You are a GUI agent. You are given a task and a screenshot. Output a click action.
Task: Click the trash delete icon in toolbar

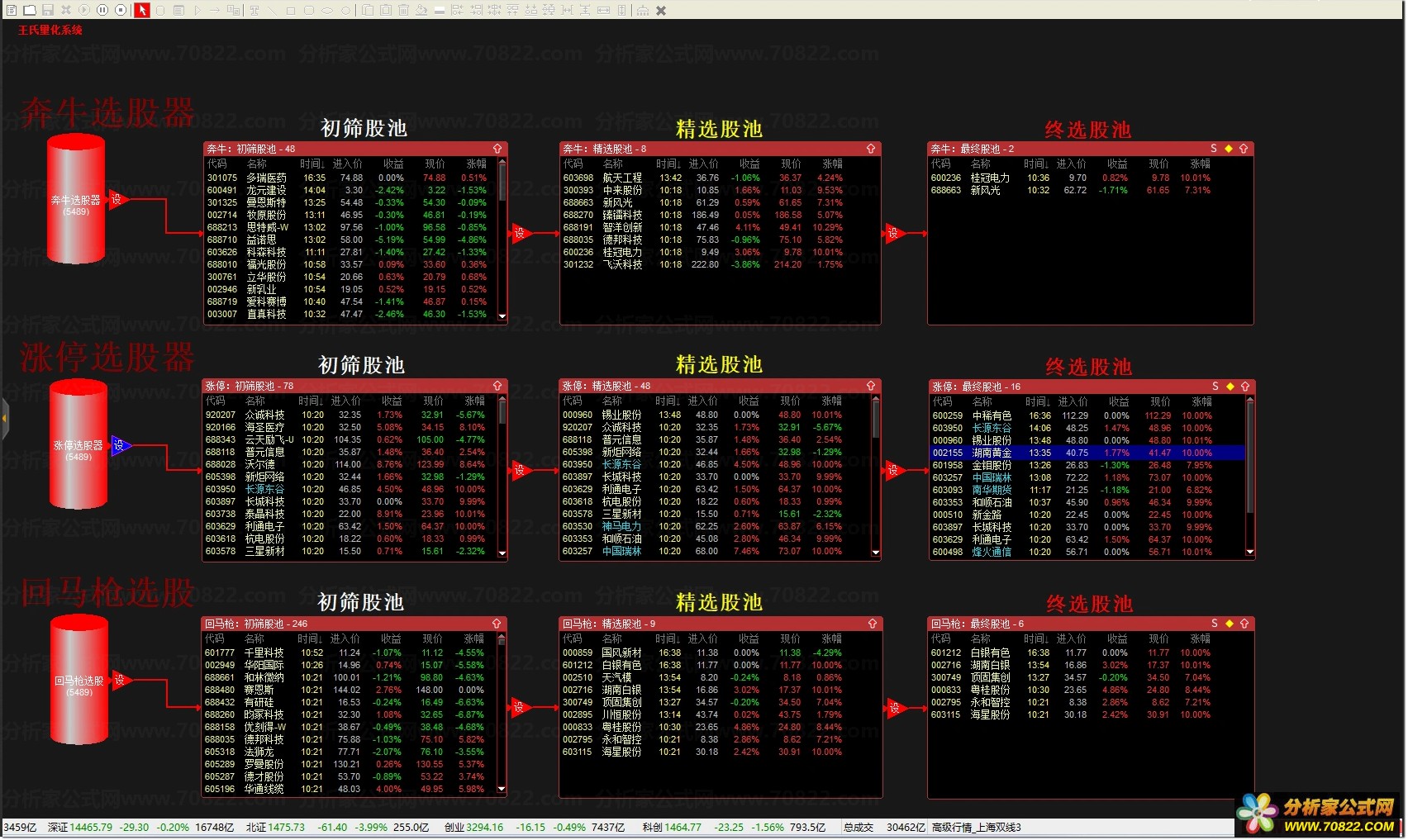[x=403, y=10]
